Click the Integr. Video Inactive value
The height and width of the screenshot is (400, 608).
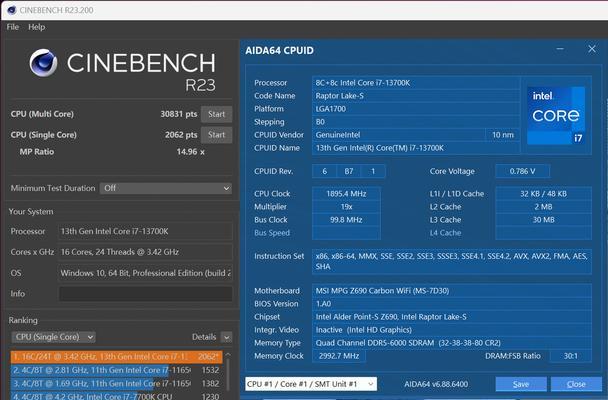[x=452, y=330]
